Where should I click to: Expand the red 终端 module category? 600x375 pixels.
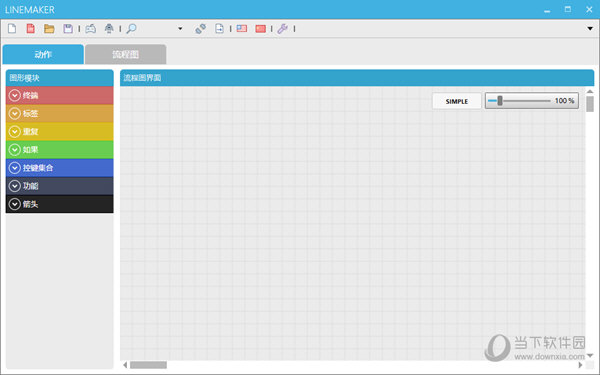point(60,95)
